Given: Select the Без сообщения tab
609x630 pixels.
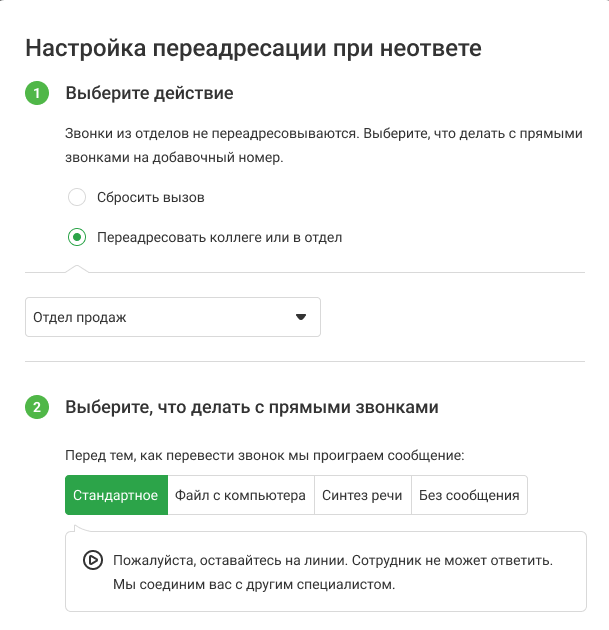Looking at the screenshot, I should 469,495.
